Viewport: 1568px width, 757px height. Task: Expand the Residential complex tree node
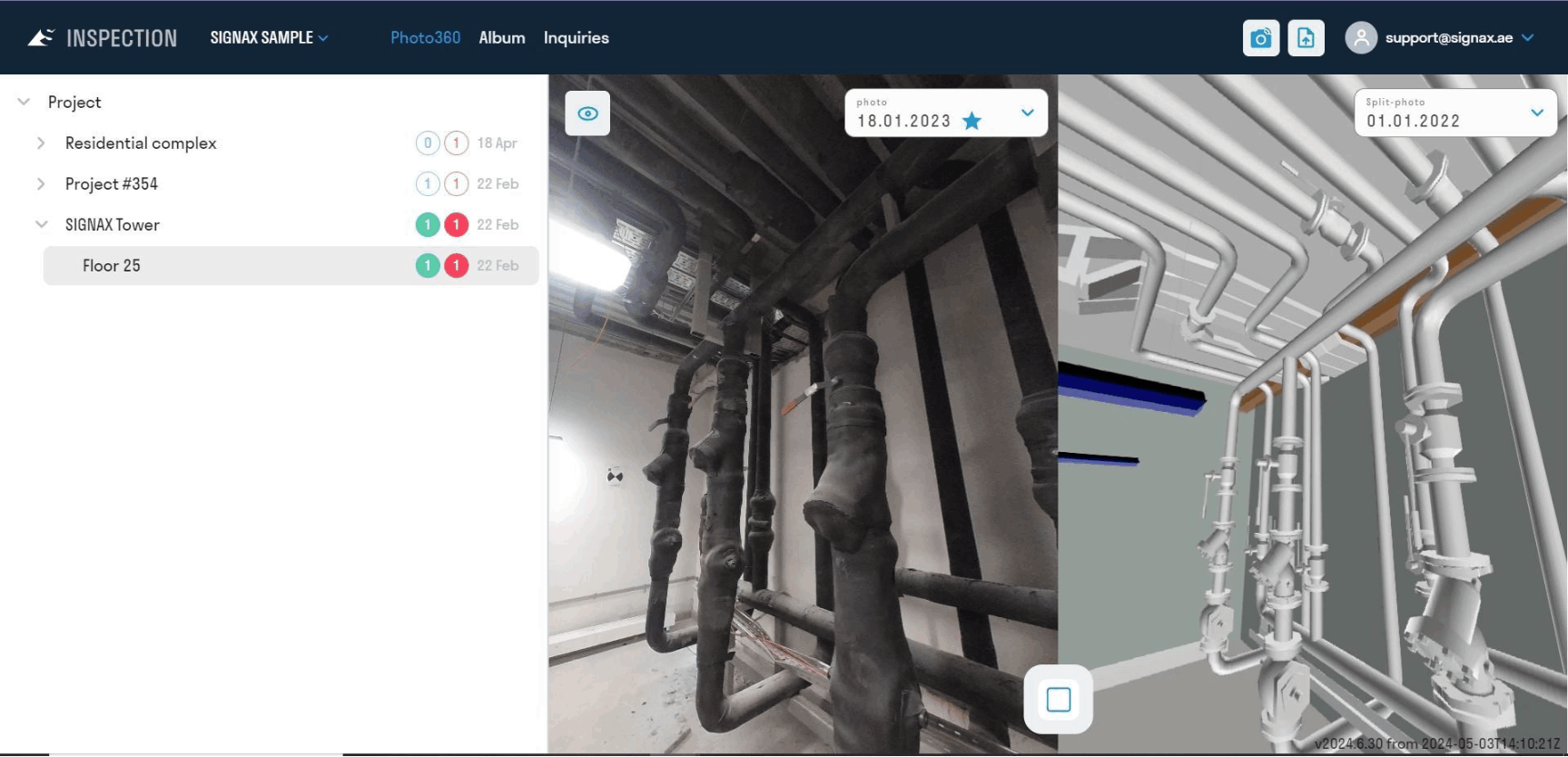(x=41, y=143)
